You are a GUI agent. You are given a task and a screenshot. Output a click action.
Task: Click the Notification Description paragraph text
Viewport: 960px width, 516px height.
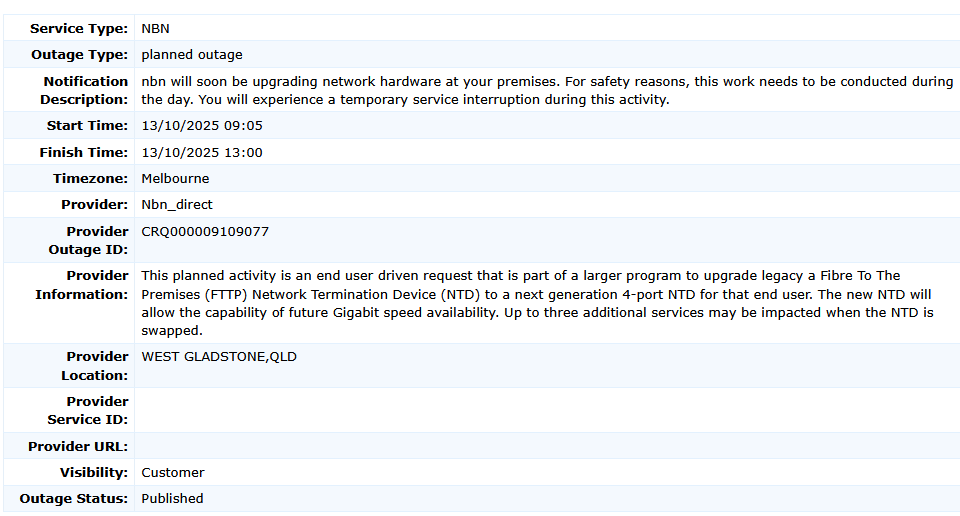coord(546,91)
